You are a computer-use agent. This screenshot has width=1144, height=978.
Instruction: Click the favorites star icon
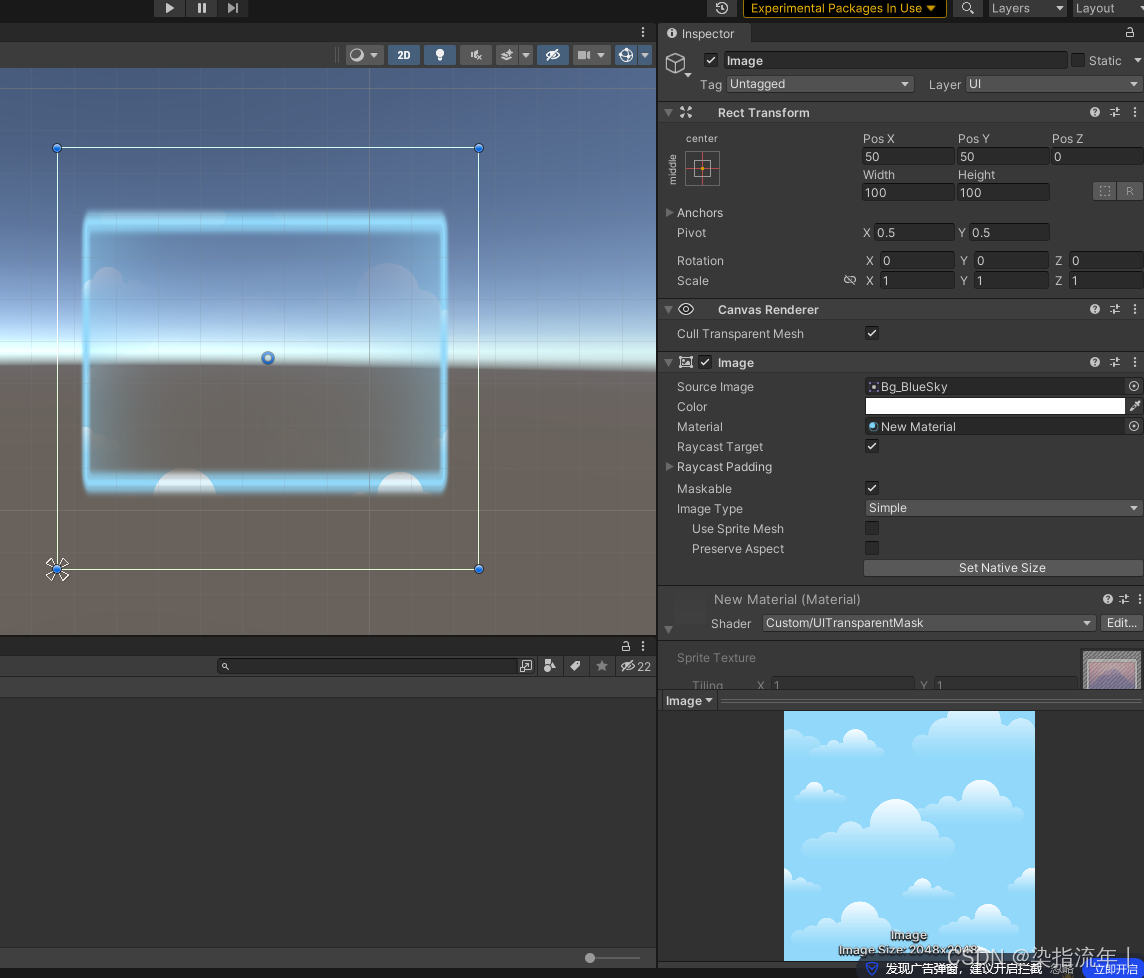[601, 666]
